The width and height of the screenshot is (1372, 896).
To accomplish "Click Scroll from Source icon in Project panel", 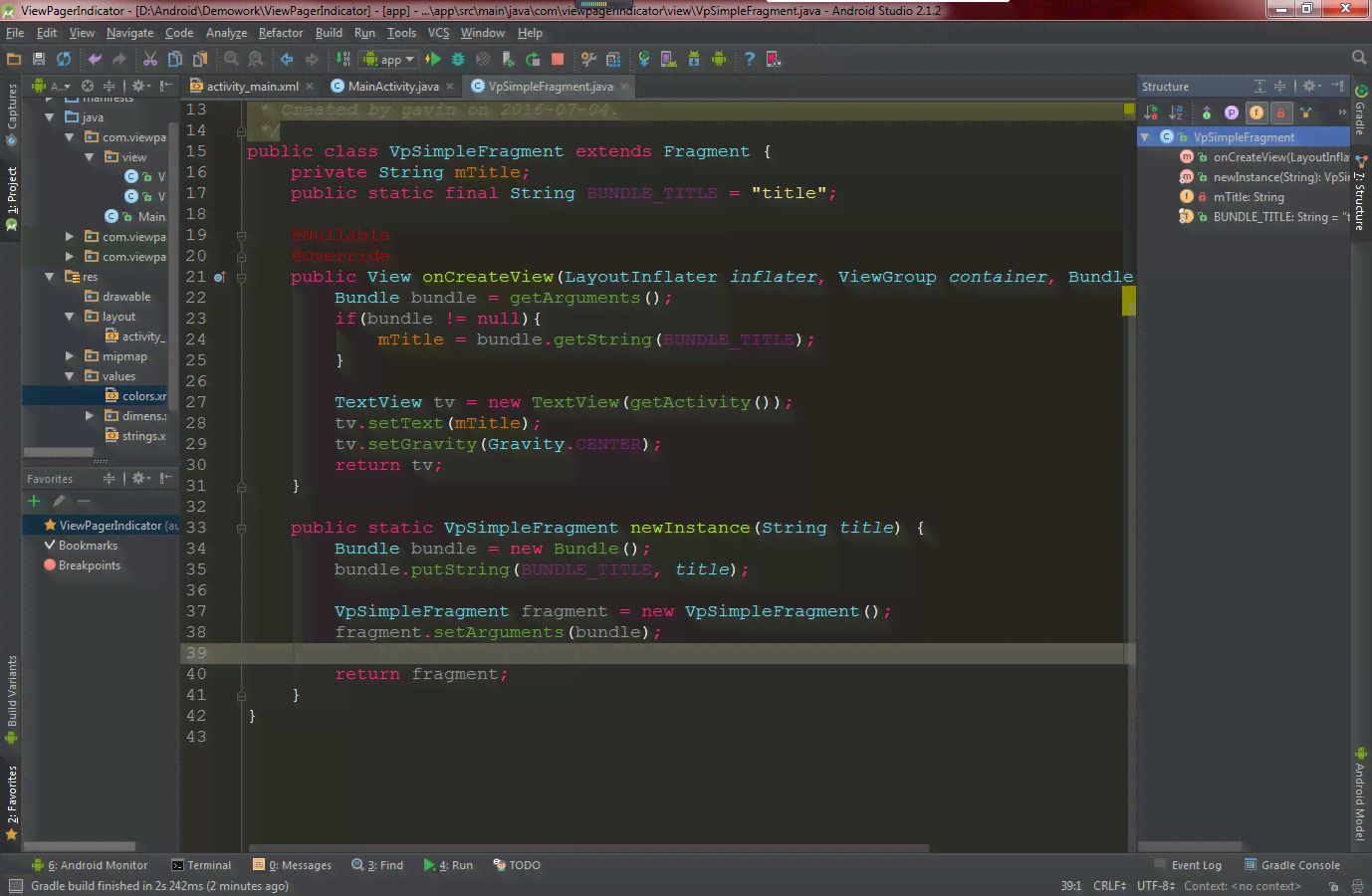I will pos(88,87).
